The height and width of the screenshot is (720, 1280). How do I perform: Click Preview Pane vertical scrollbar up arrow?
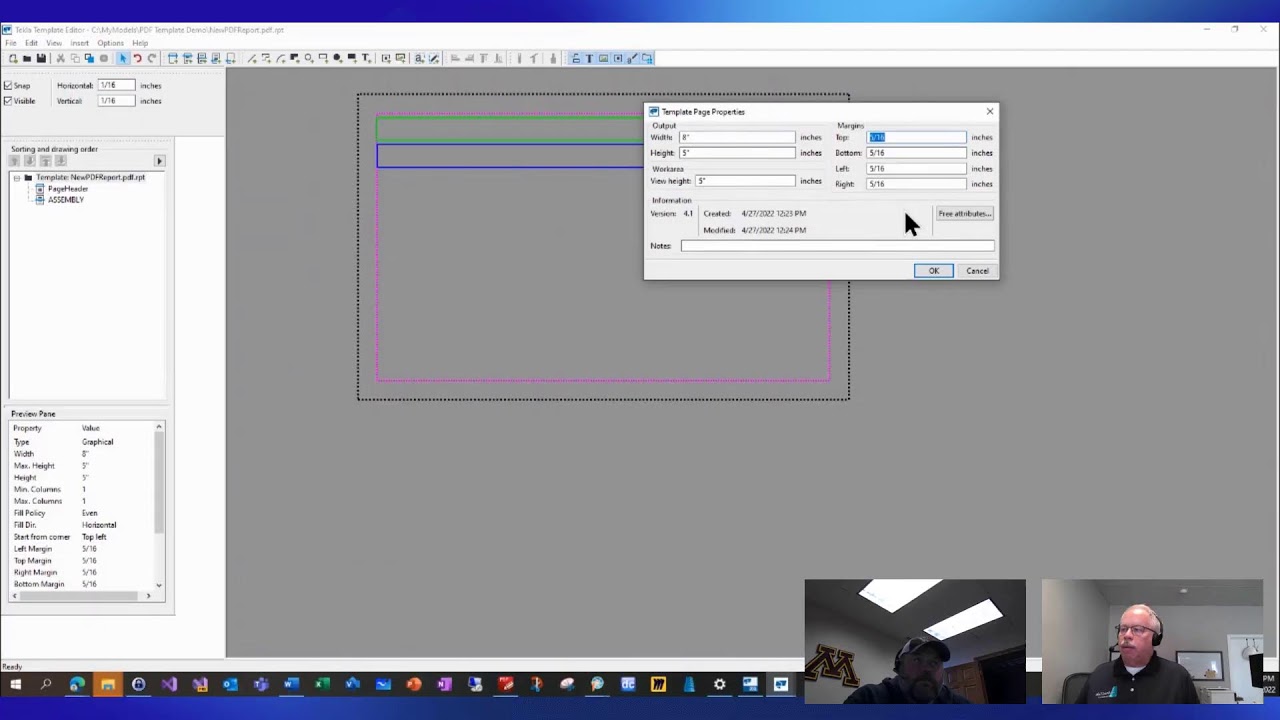[x=159, y=428]
